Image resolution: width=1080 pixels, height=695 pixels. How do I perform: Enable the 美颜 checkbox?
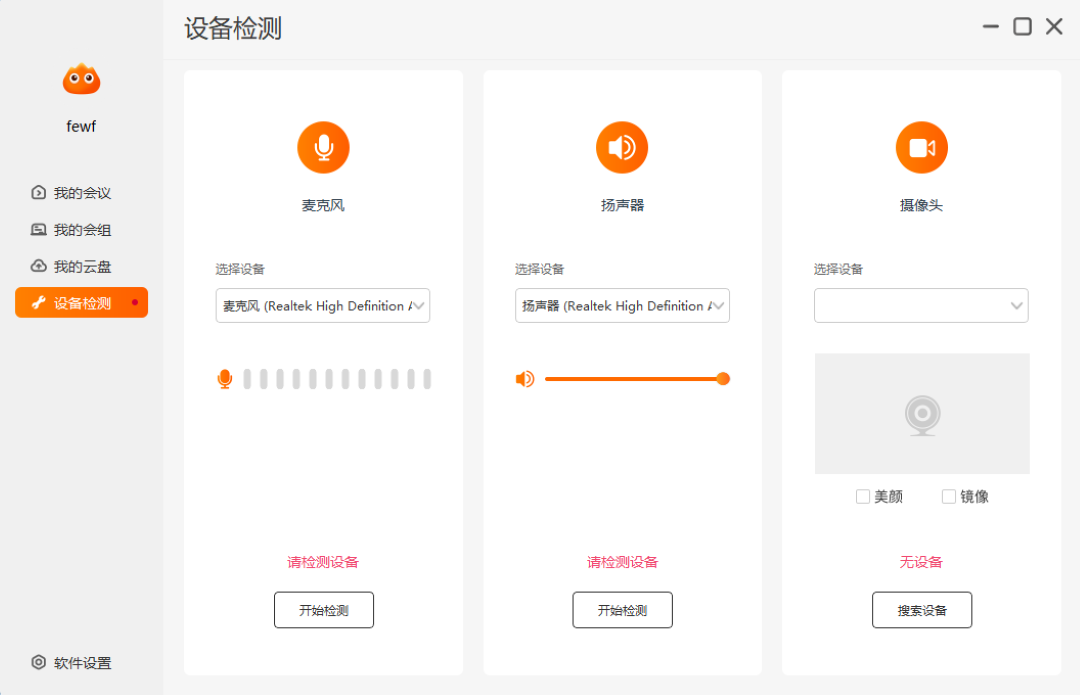(x=862, y=496)
